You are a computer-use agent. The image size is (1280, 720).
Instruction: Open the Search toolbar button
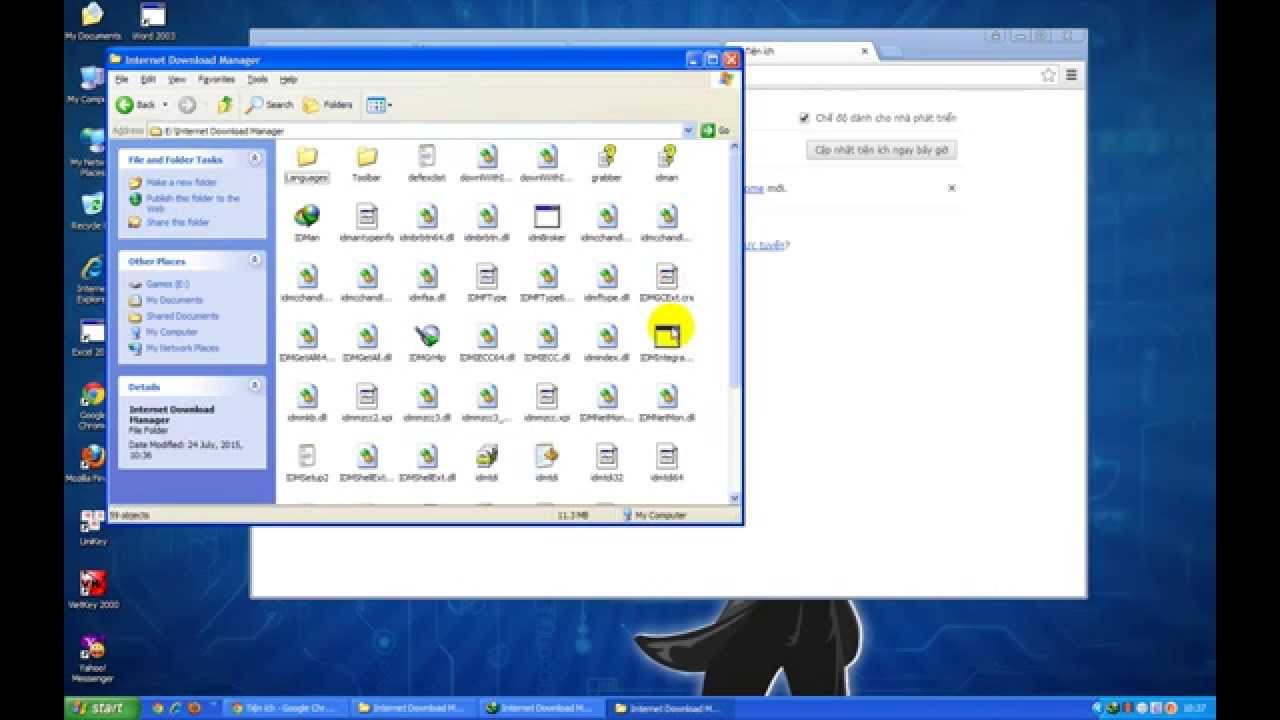270,104
